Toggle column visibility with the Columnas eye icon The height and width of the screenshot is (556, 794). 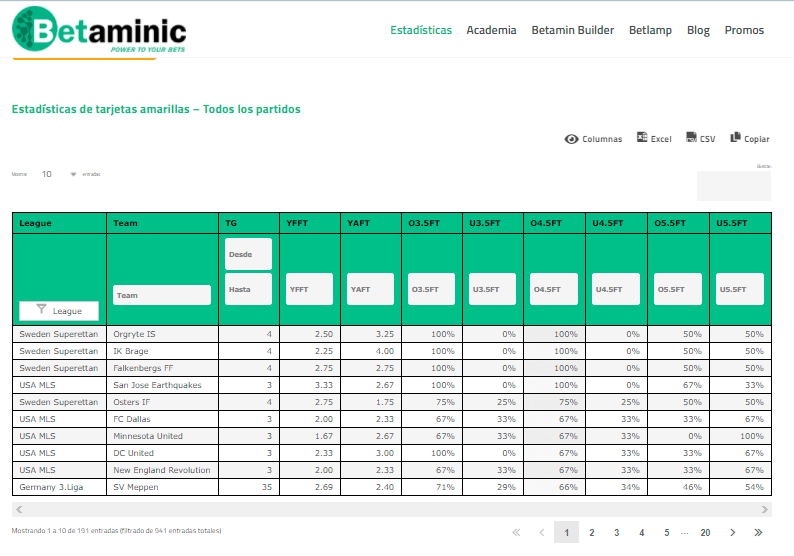(571, 139)
